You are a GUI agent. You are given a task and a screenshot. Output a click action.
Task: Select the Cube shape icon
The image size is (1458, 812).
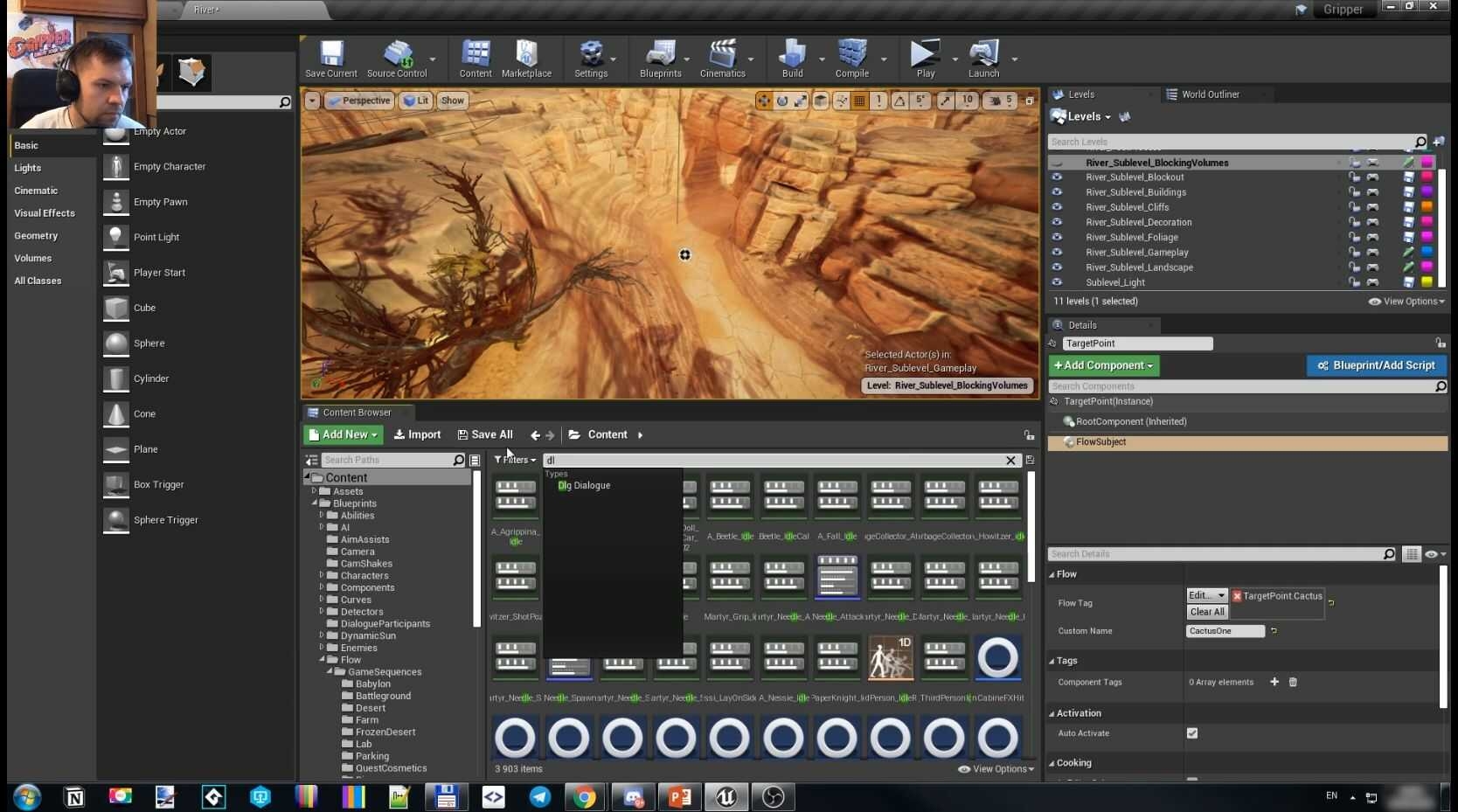[x=116, y=308]
